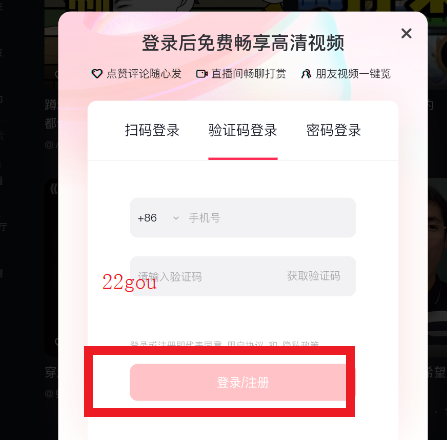Open the 密码登录 tab
The width and height of the screenshot is (447, 440).
tap(334, 130)
